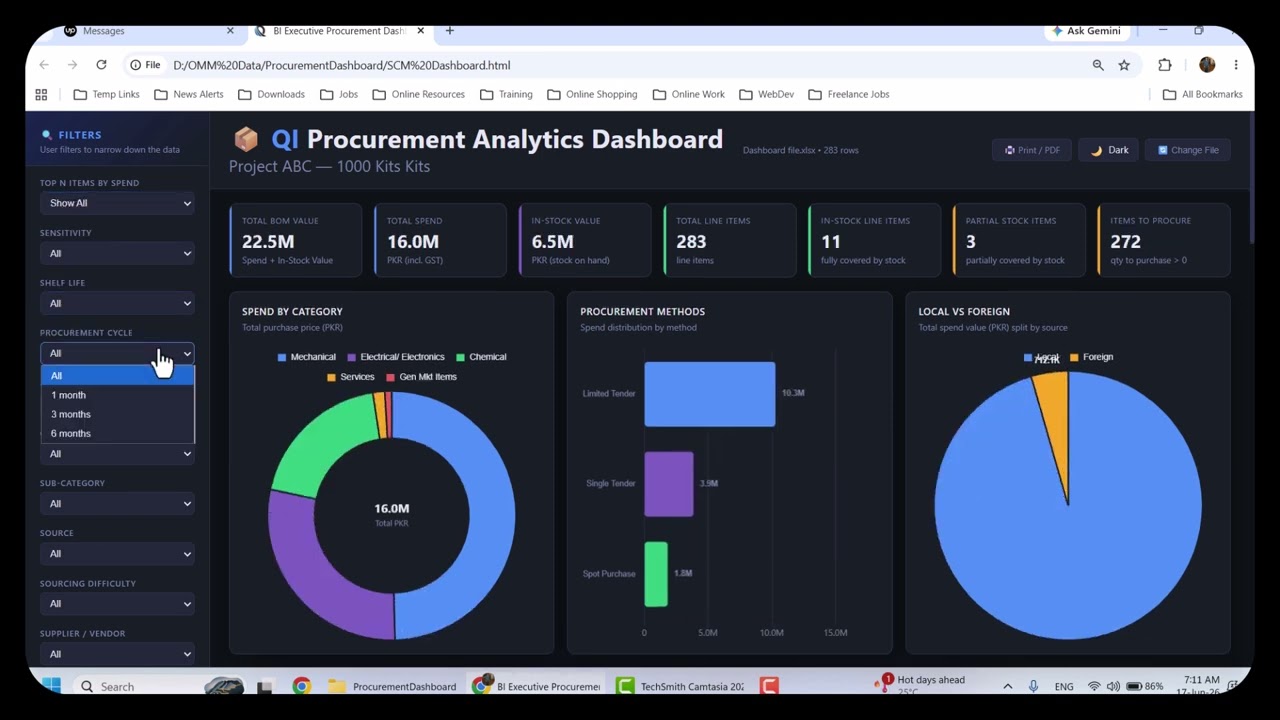
Task: Bookmark page with the star icon
Action: [1124, 65]
